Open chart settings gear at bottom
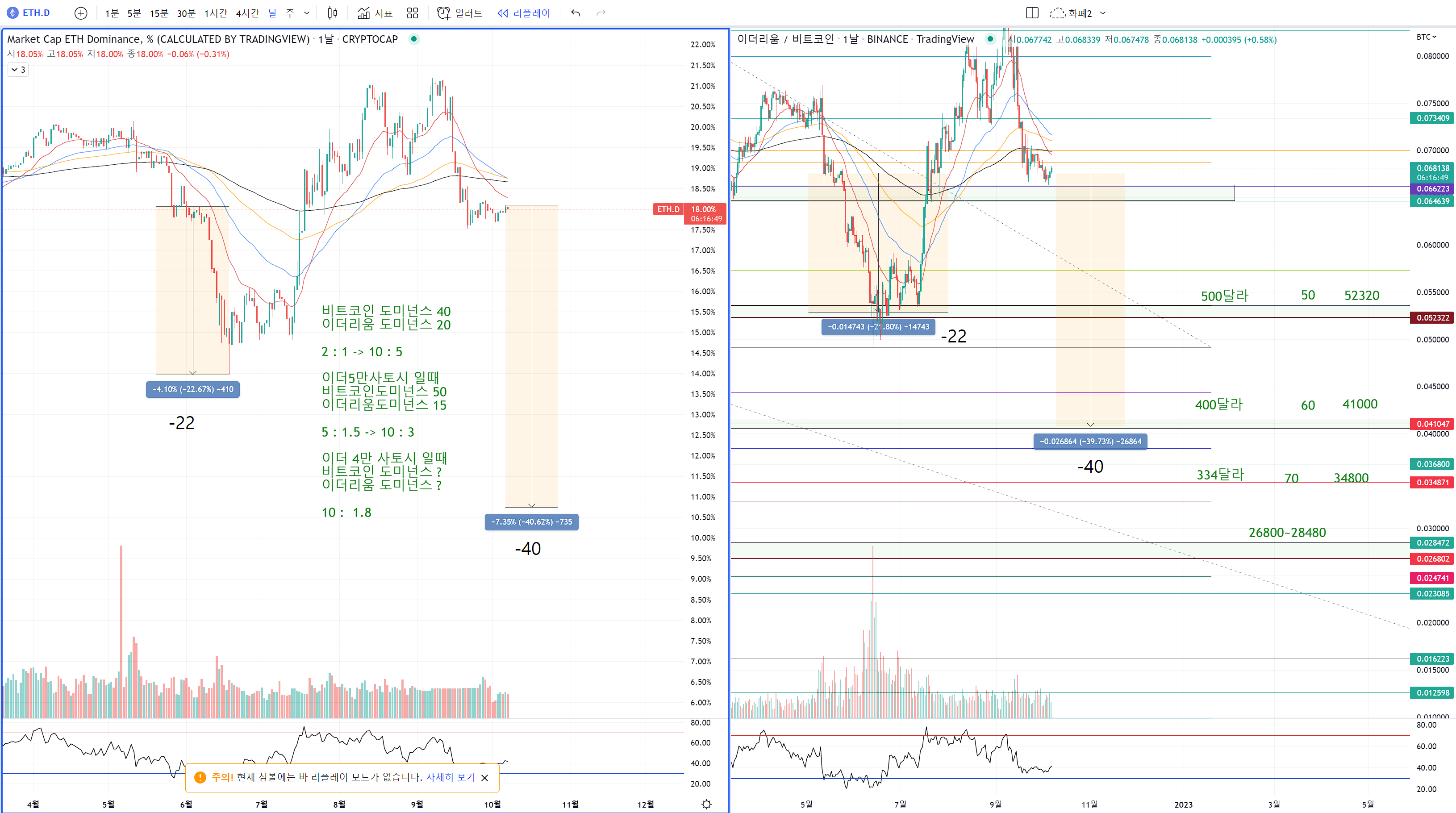The image size is (1456, 813). click(x=706, y=804)
